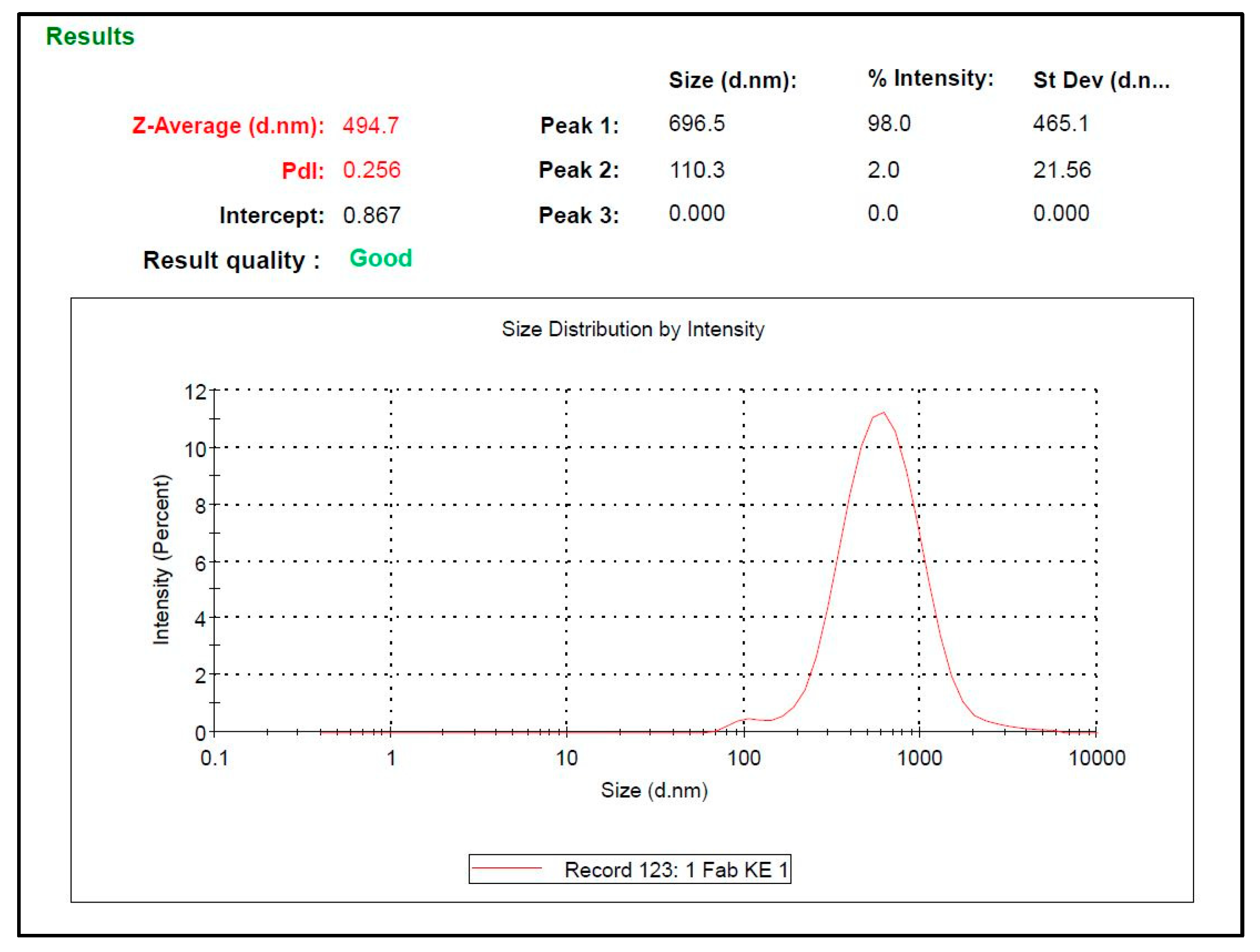Select the Z-Average value 494.7
Screen dimensions: 1260x952
pyautogui.click(x=370, y=125)
